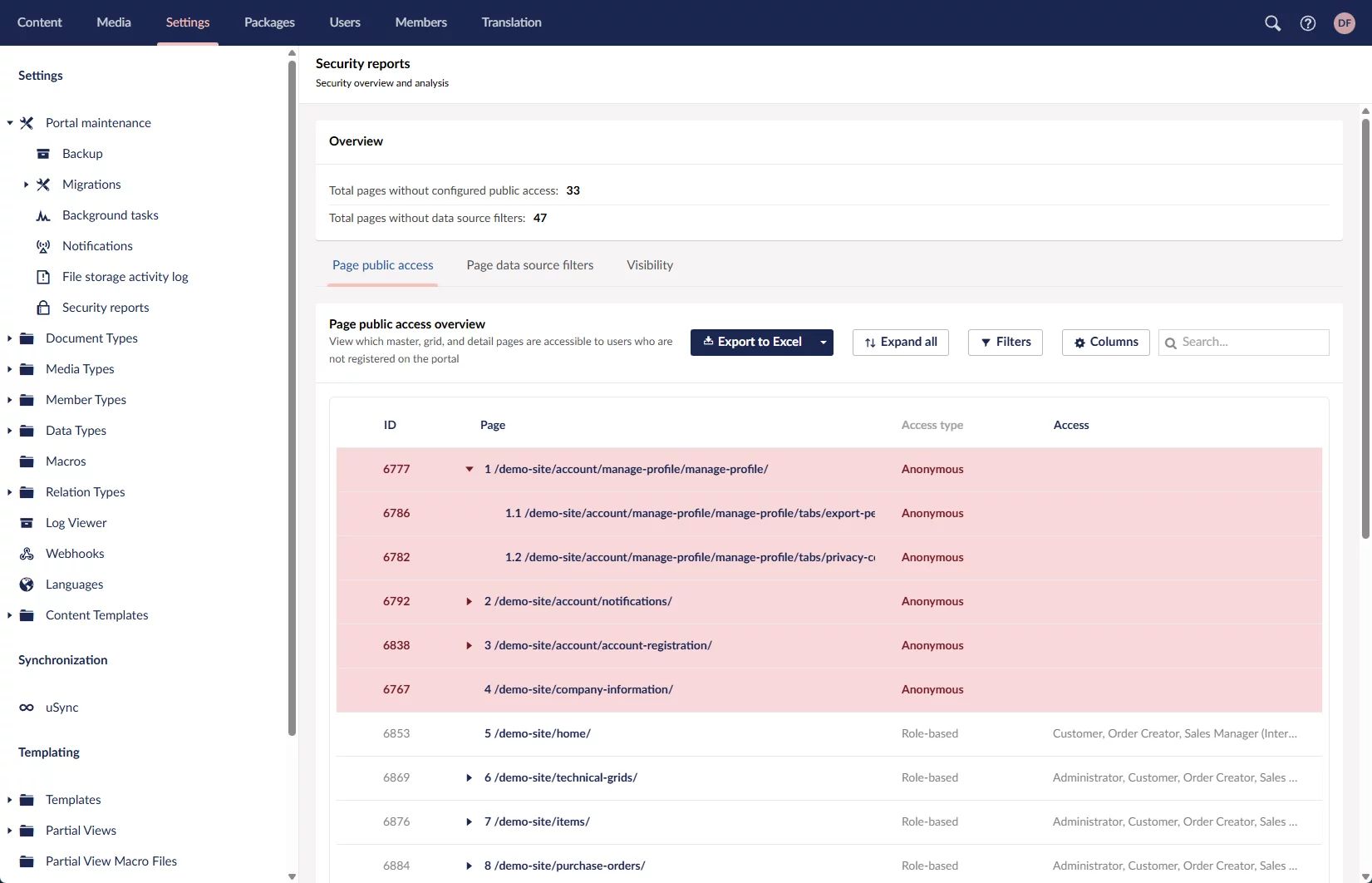
Task: Open the Columns settings button
Action: click(1105, 343)
